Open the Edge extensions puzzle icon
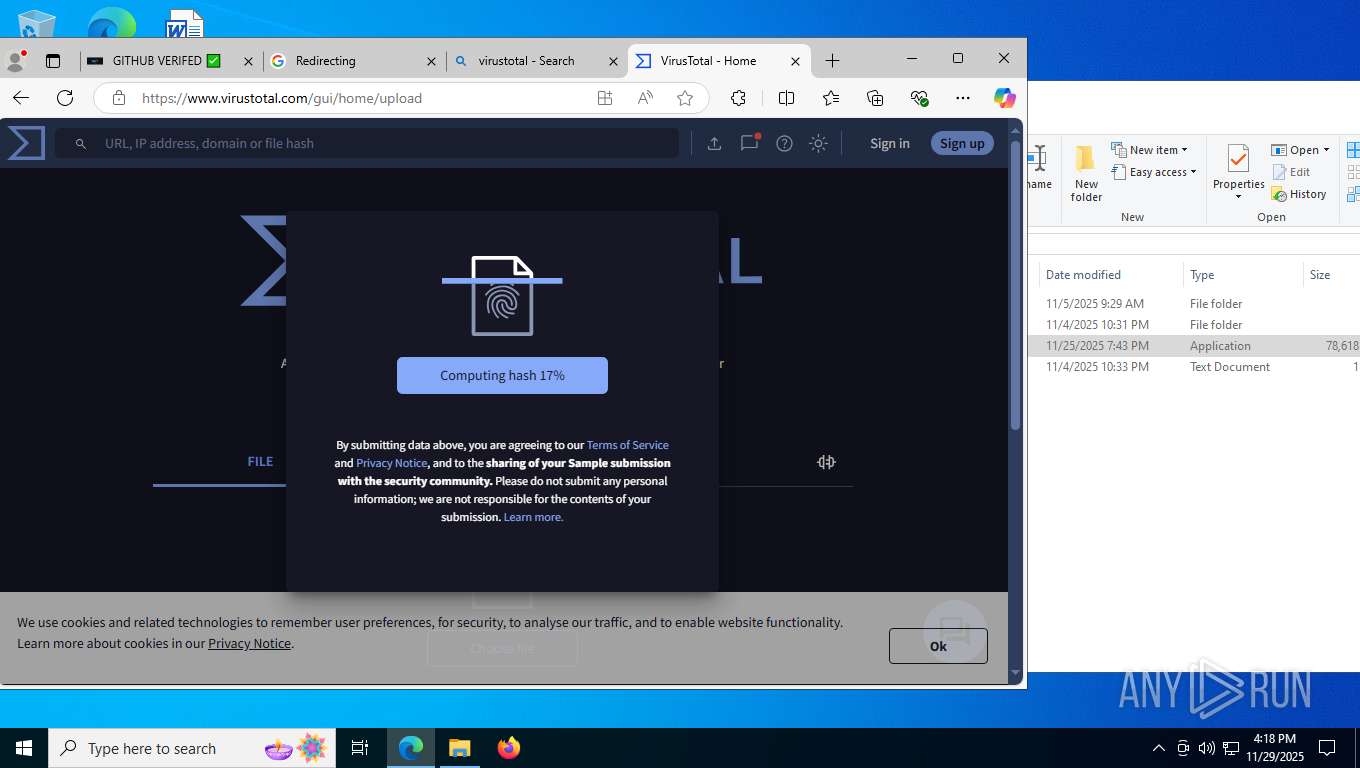Screen dimensions: 1360x768 [738, 98]
